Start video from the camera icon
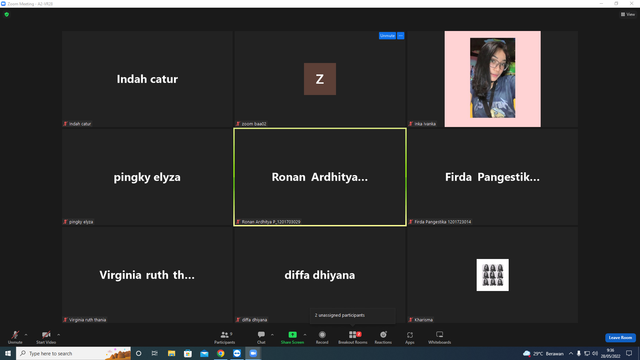Viewport: 640px width, 360px height. pos(46,337)
